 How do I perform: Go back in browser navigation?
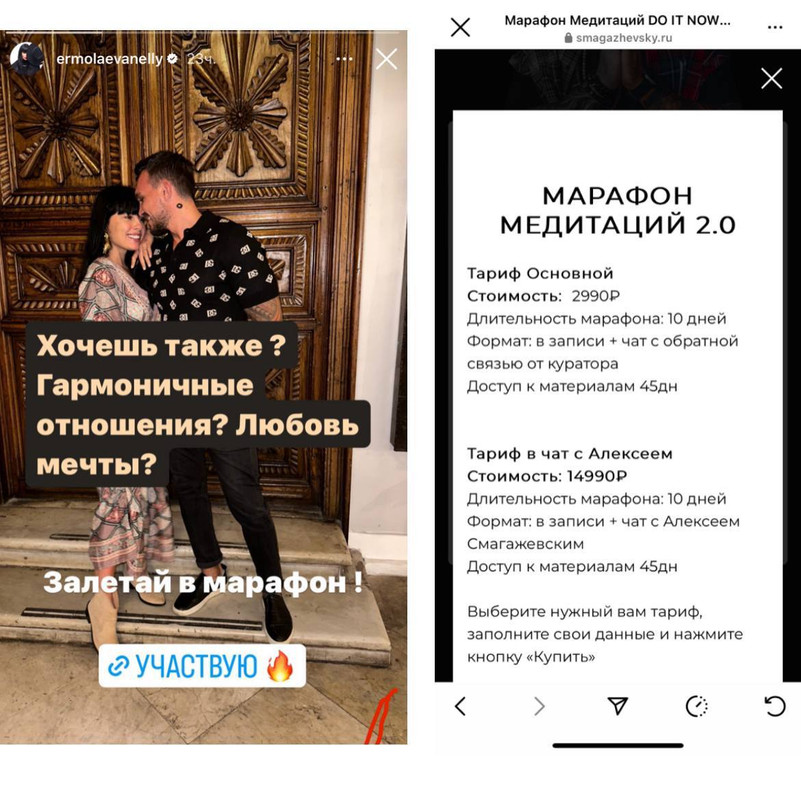coord(460,707)
